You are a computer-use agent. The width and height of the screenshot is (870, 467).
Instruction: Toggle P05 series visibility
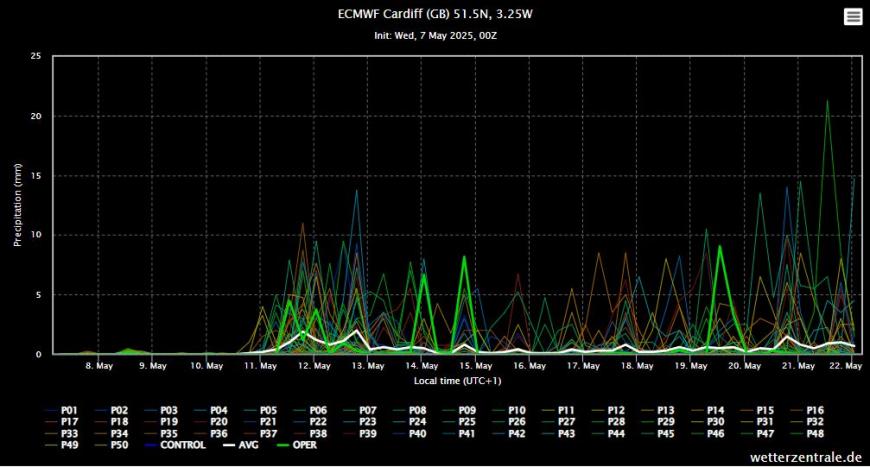(261, 410)
